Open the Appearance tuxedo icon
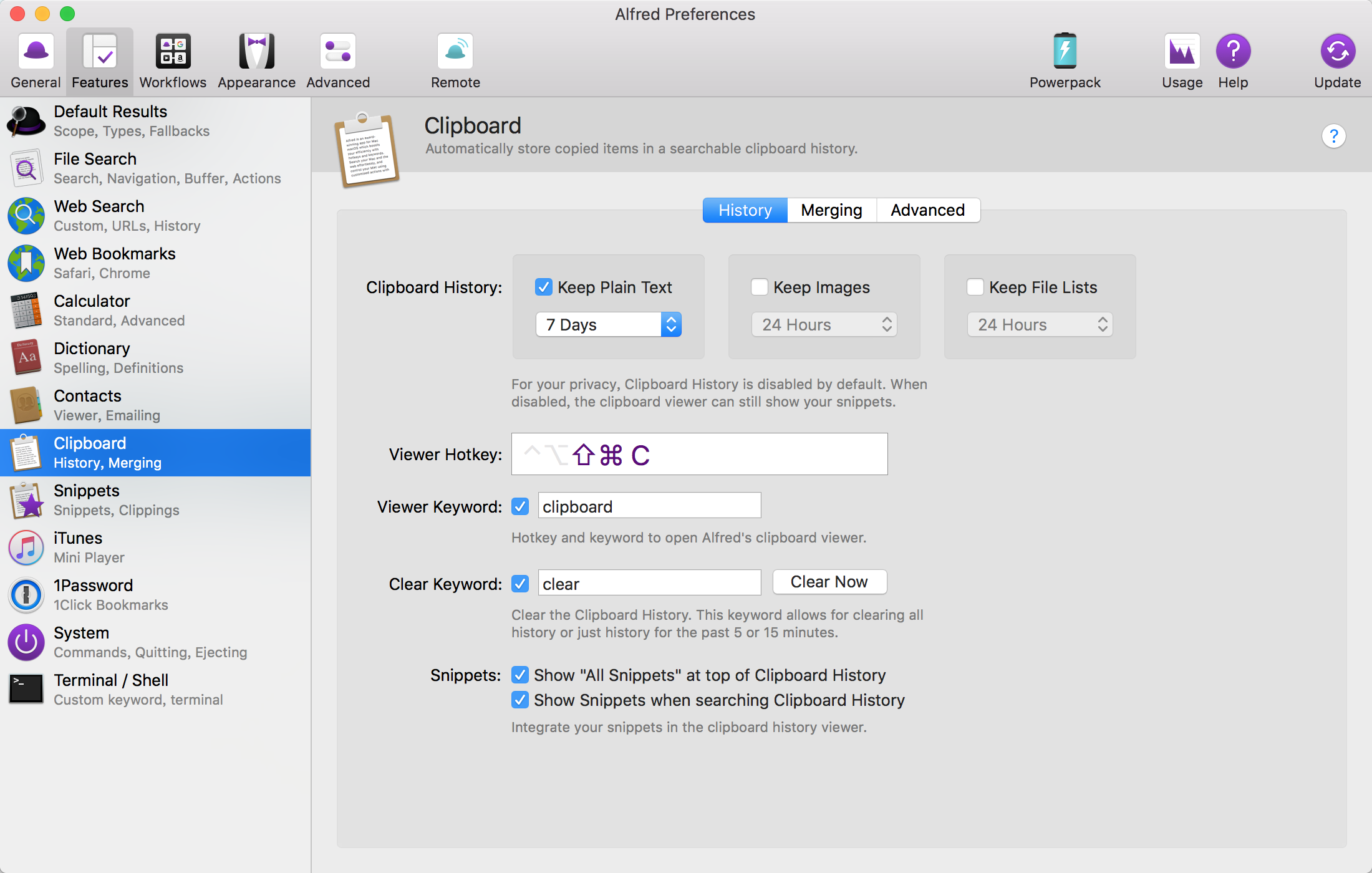This screenshot has height=873, width=1372. tap(256, 51)
